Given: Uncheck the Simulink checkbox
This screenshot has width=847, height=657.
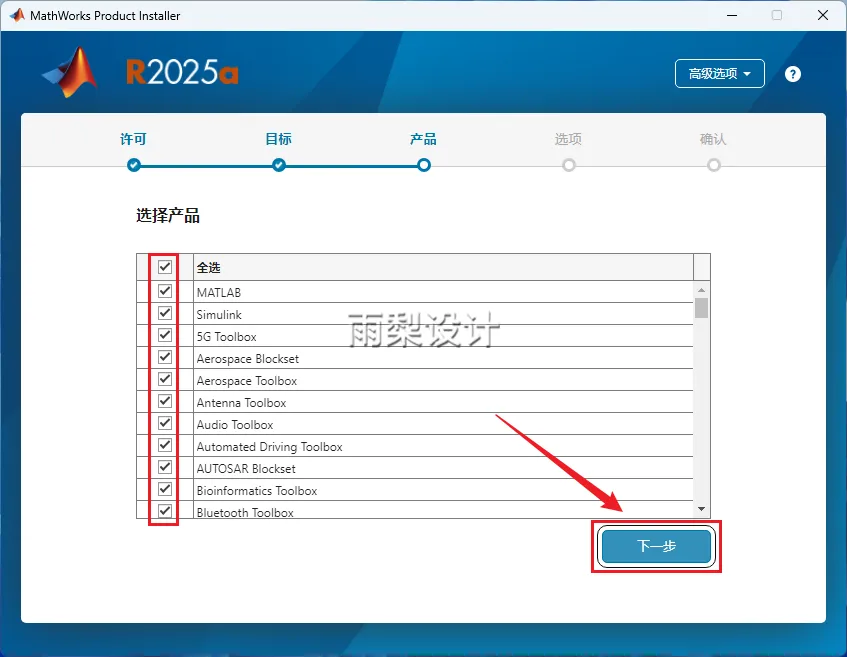Looking at the screenshot, I should click(165, 313).
